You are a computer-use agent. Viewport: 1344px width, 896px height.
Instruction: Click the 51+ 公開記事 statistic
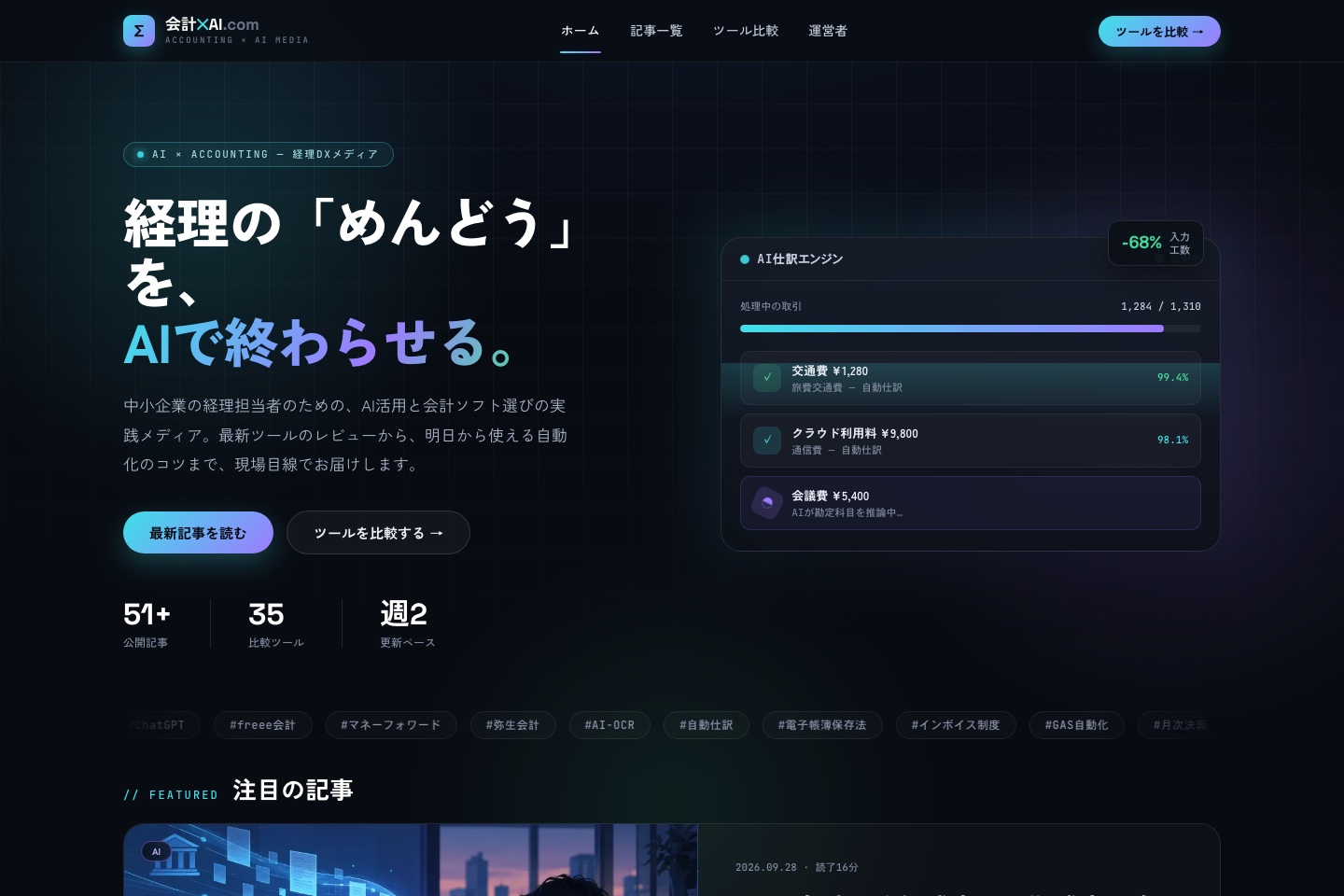click(147, 623)
